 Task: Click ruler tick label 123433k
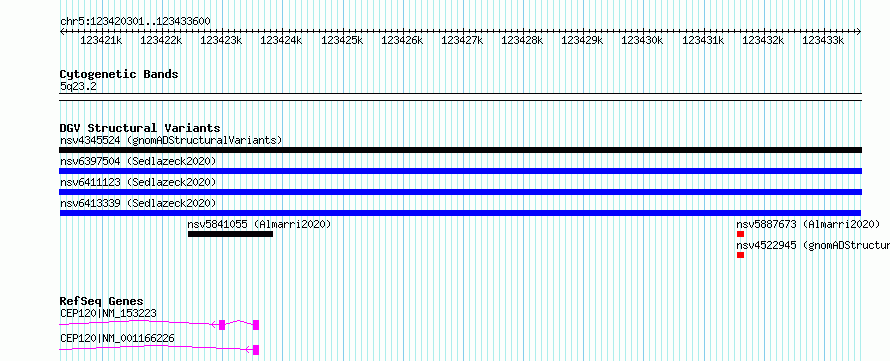click(822, 40)
